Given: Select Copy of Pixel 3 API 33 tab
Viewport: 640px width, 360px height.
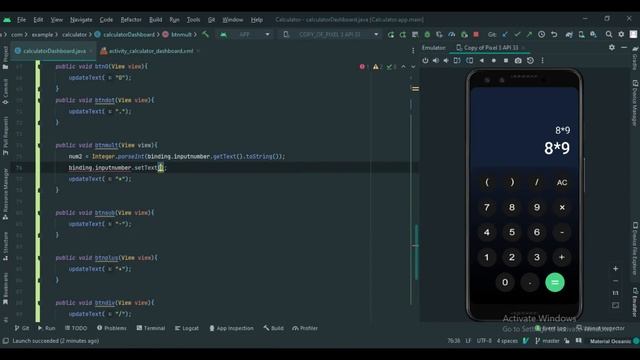Looking at the screenshot, I should pos(491,48).
